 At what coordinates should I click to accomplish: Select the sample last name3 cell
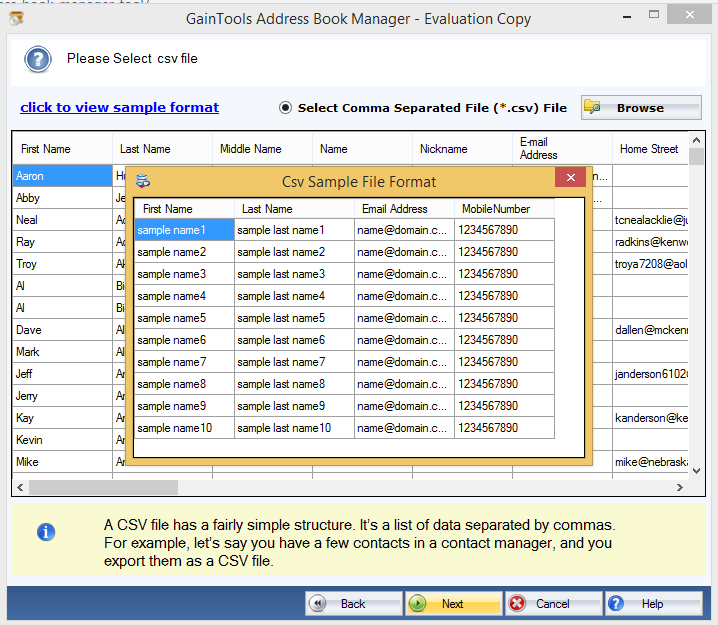click(294, 274)
